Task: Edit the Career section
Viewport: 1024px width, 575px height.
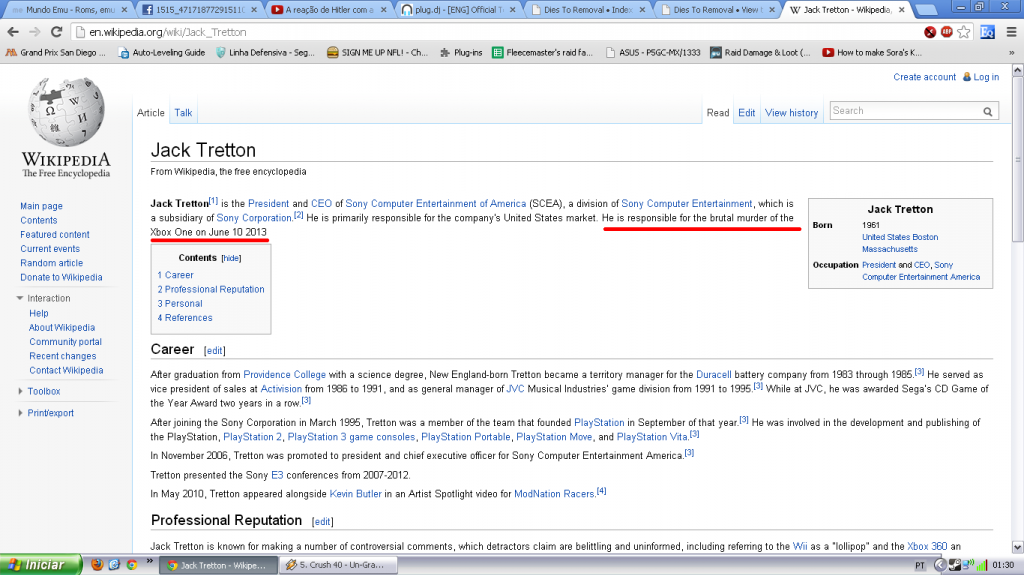Action: [x=214, y=351]
